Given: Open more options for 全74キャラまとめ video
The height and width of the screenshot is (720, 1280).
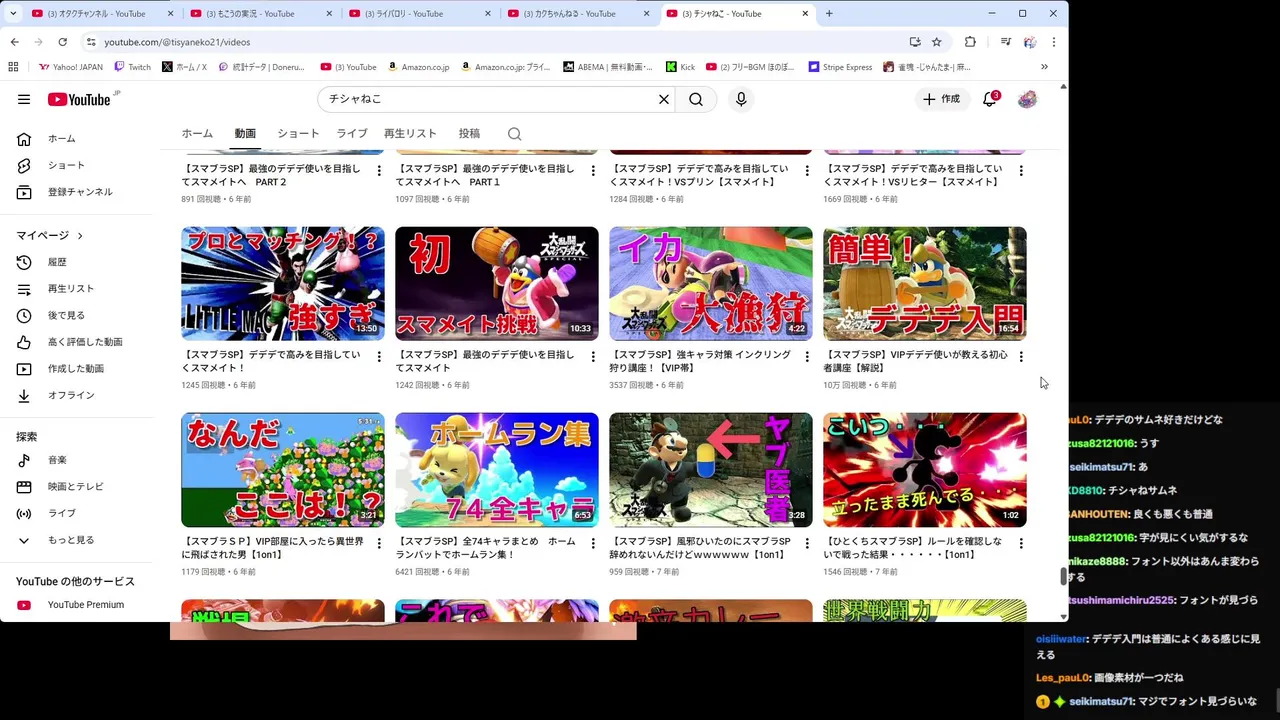Looking at the screenshot, I should tap(593, 543).
